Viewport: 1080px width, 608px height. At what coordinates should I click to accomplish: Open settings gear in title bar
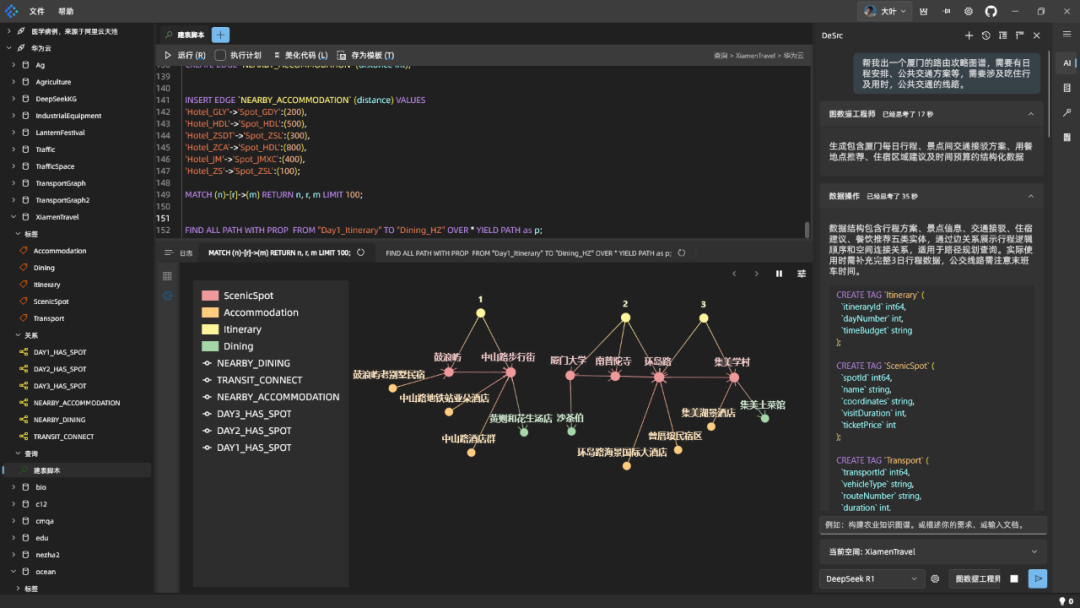click(968, 11)
